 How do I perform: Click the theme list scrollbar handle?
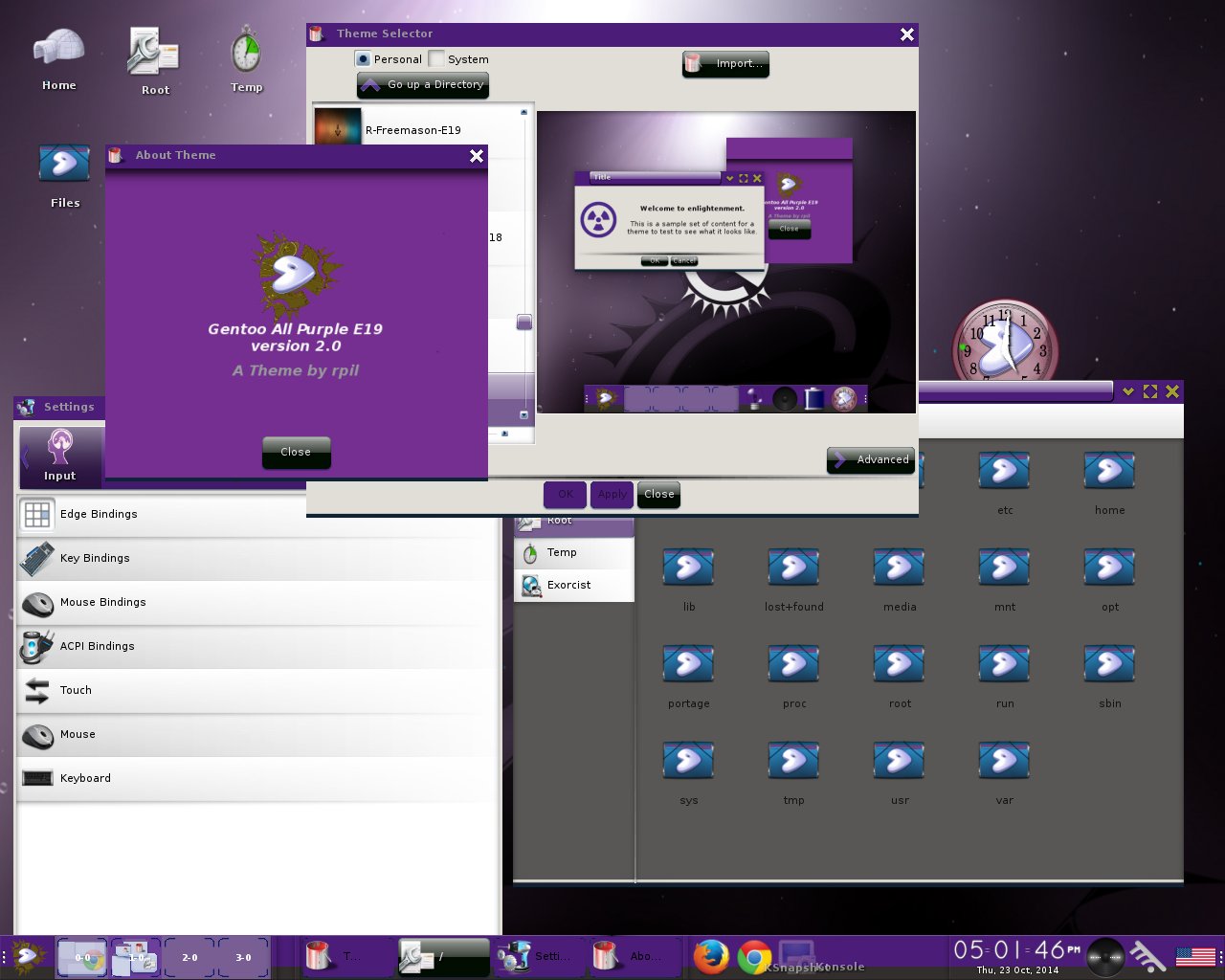523,323
